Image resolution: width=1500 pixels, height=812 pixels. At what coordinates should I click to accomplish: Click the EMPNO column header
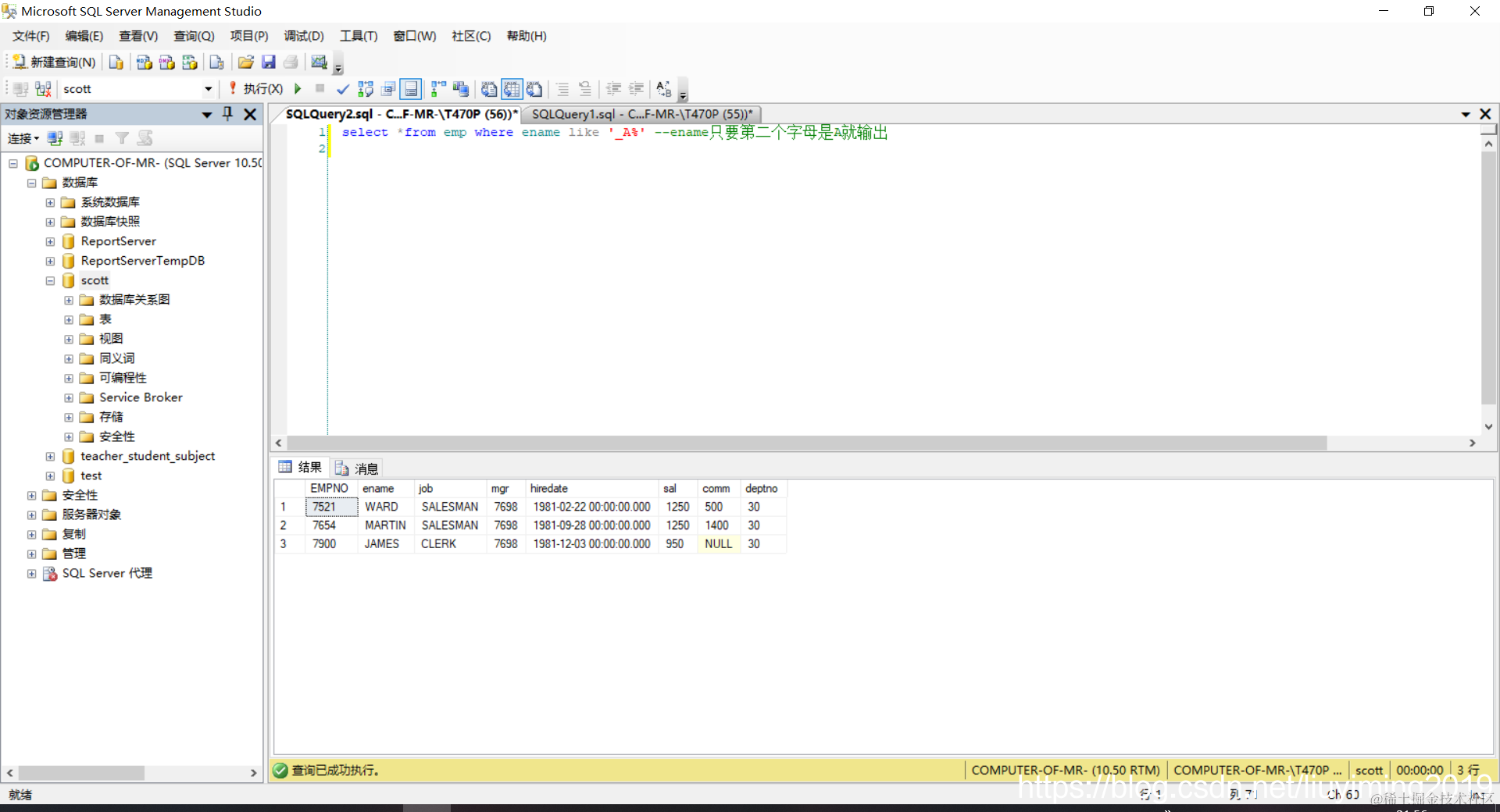click(x=330, y=488)
